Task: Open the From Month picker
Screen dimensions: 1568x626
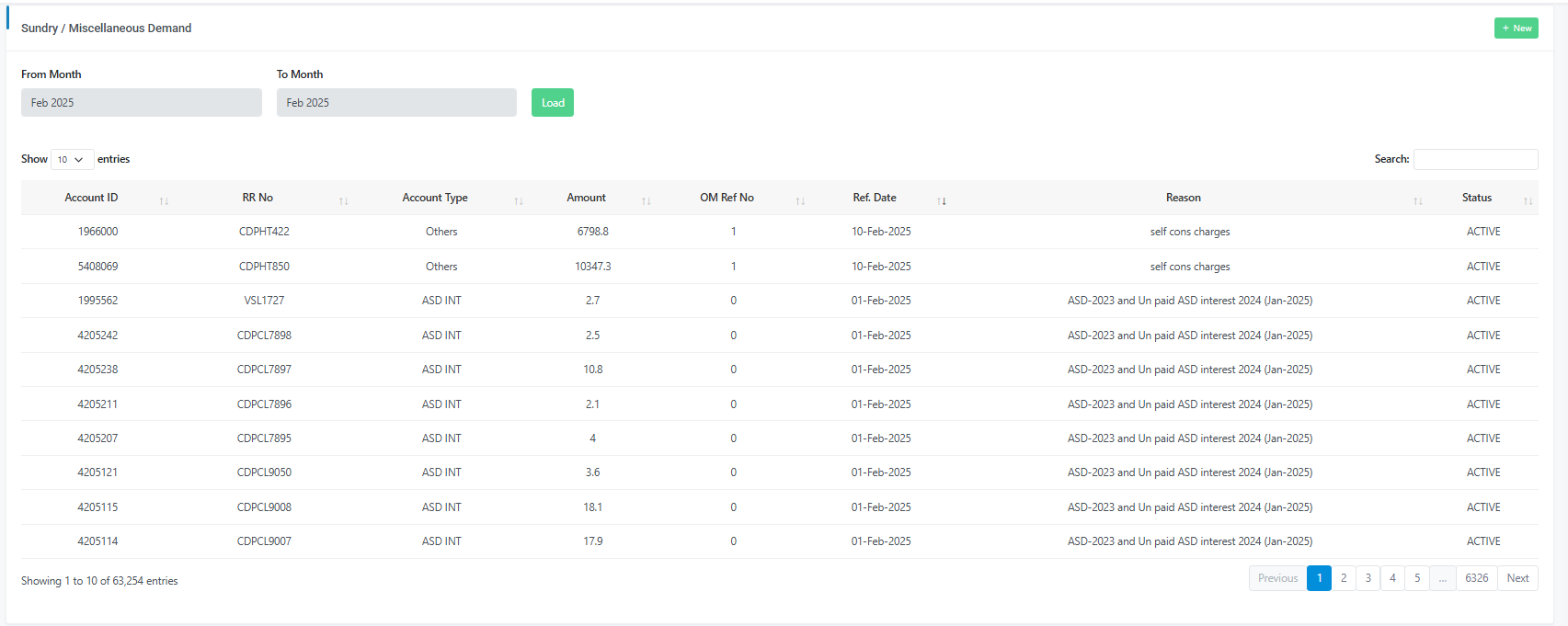Action: click(142, 103)
